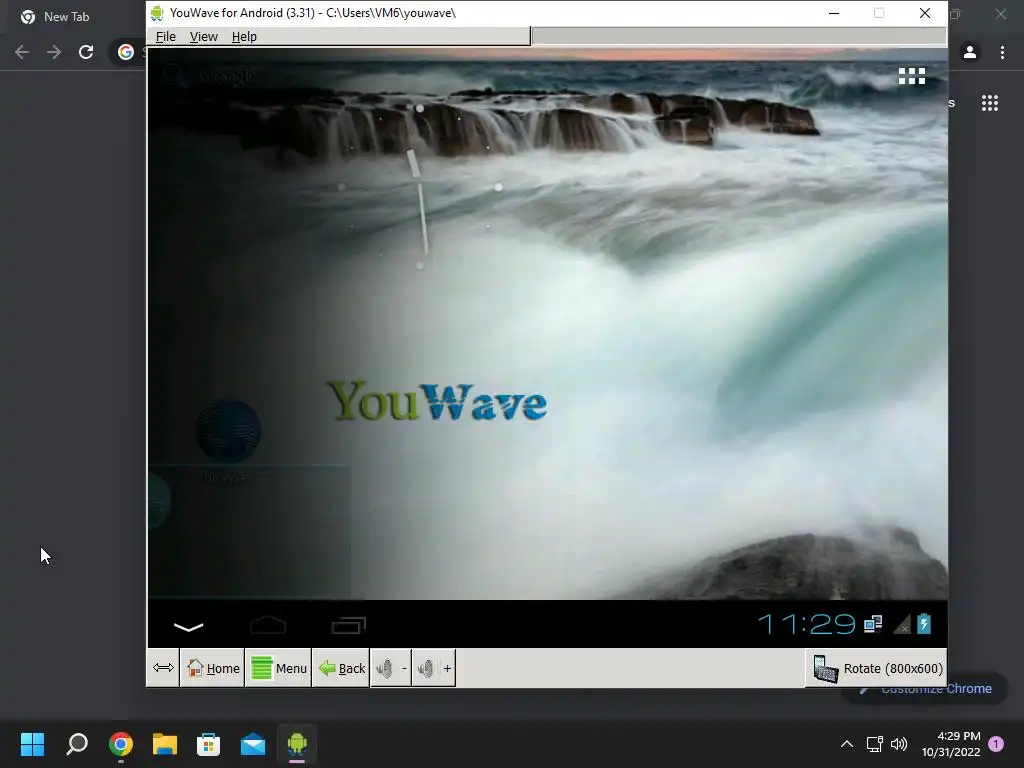Tap the Android home outline button

point(268,626)
